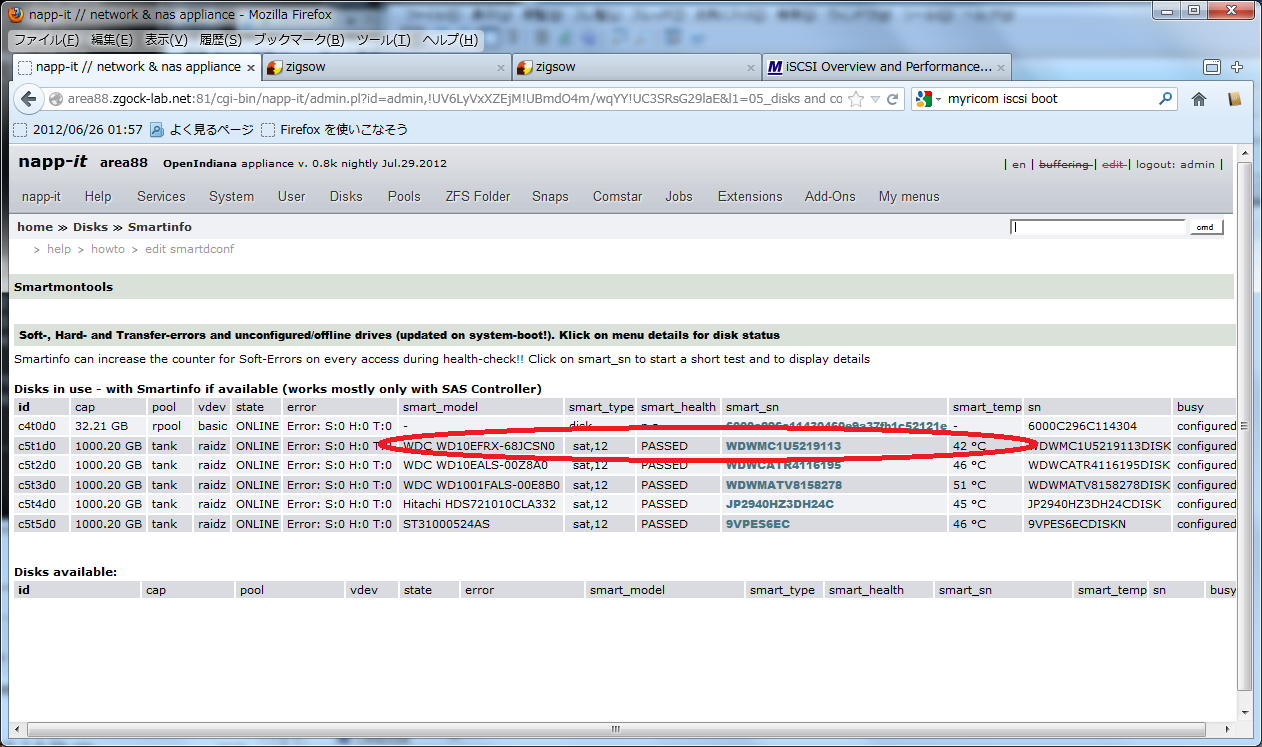Open the bookmarks icon at the toolbar's right end
Viewport: 1262px width, 747px height.
coord(1235,99)
